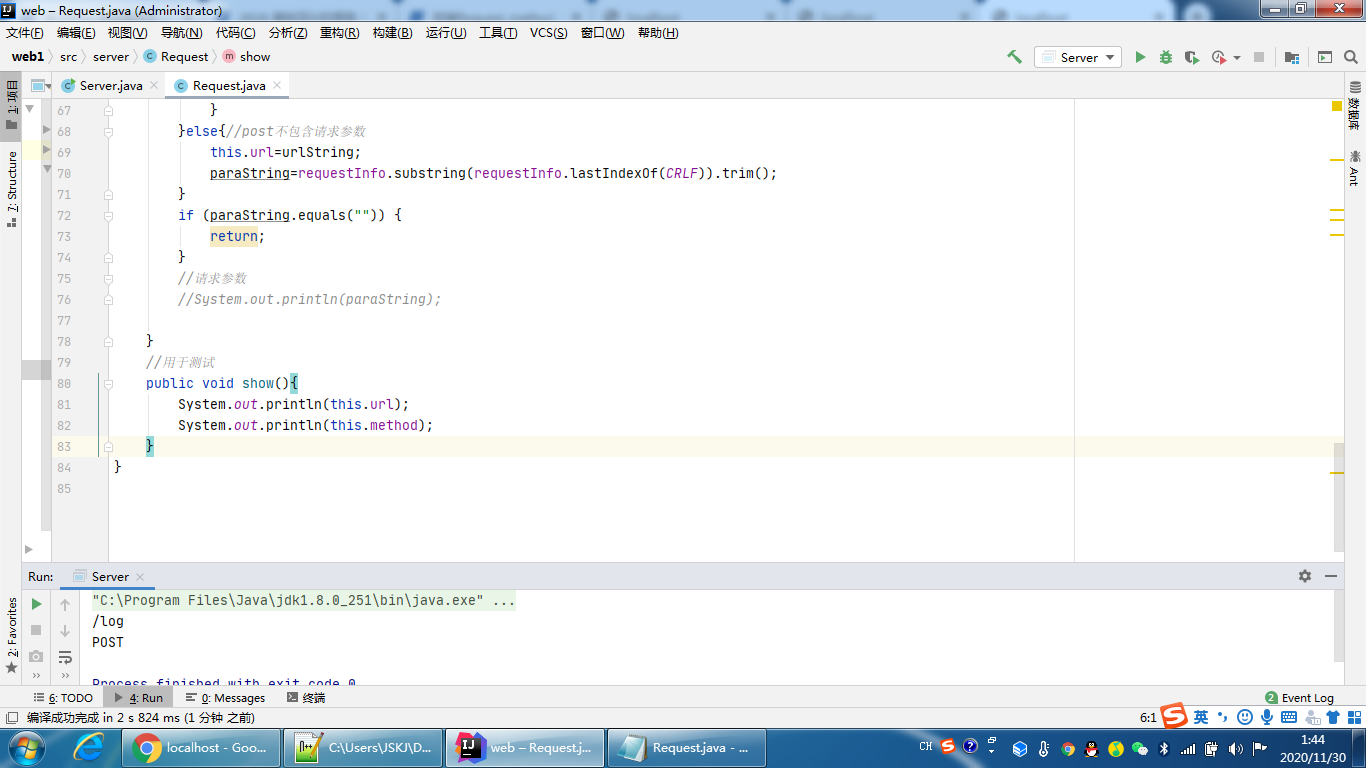Open the database panel on the right strip
This screenshot has height=768, width=1366.
(x=1354, y=107)
